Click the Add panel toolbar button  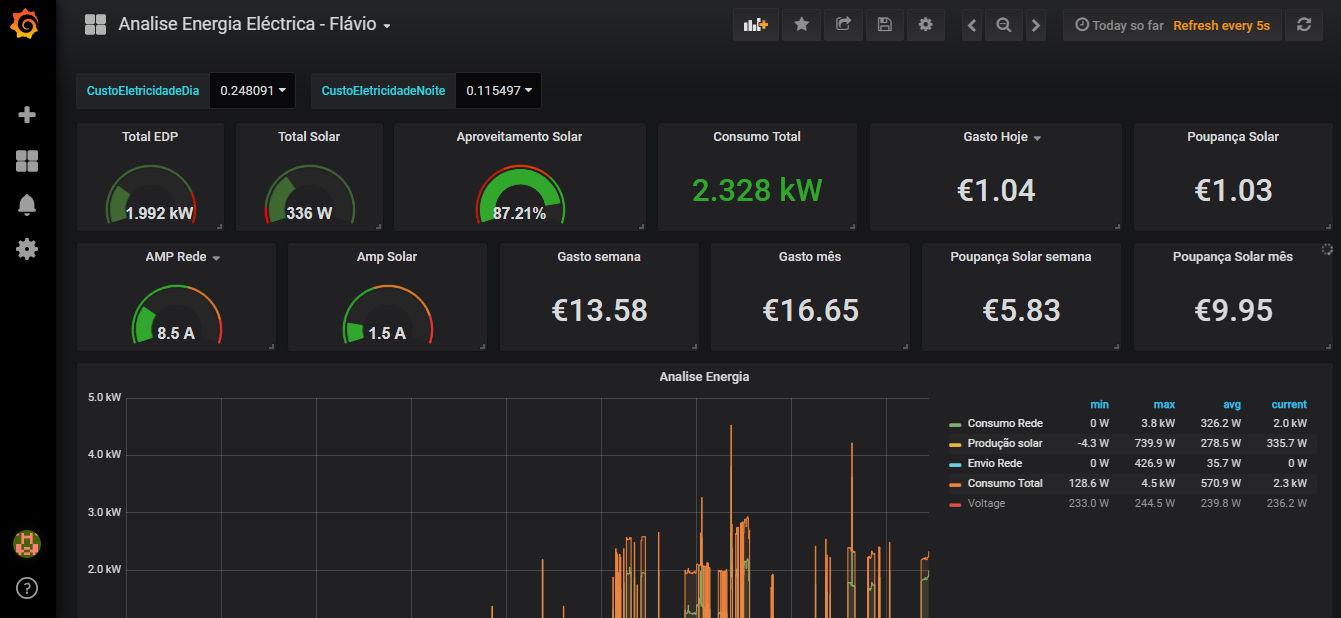(756, 25)
